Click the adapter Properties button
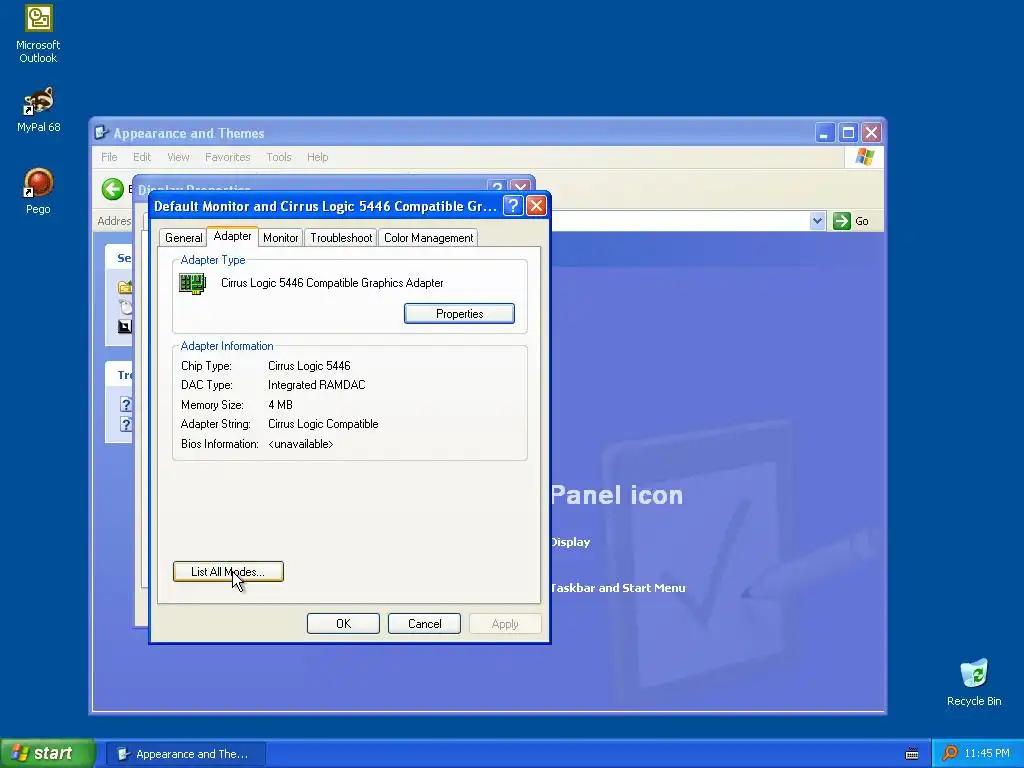1024x768 pixels. pyautogui.click(x=459, y=313)
